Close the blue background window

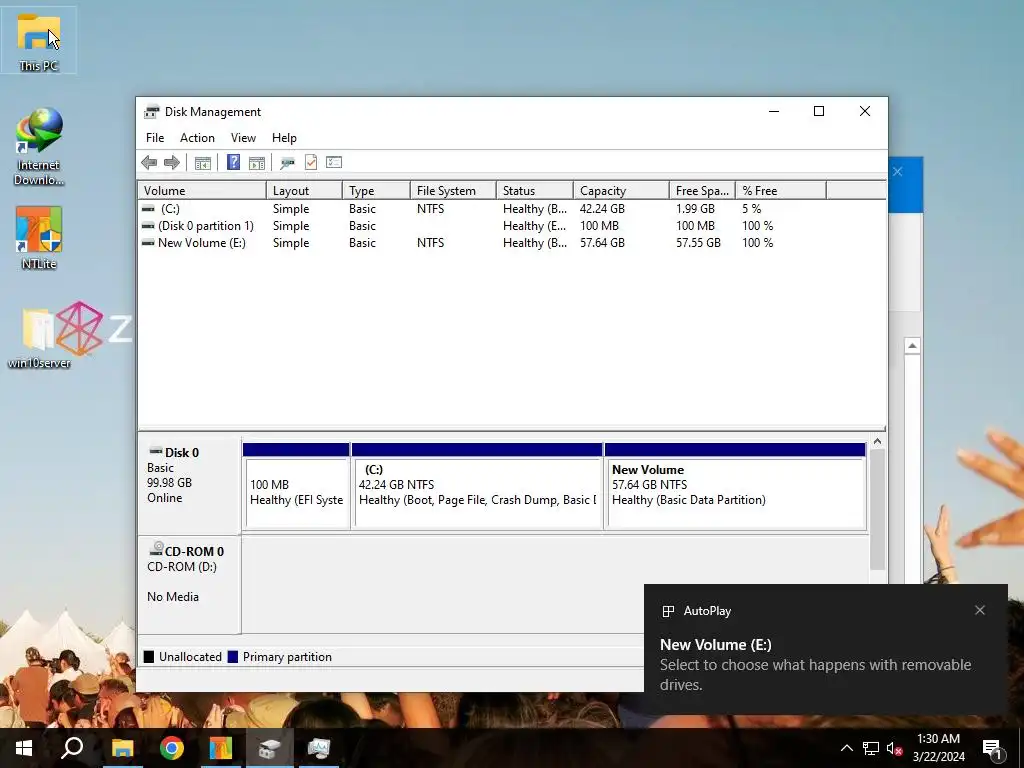[898, 172]
